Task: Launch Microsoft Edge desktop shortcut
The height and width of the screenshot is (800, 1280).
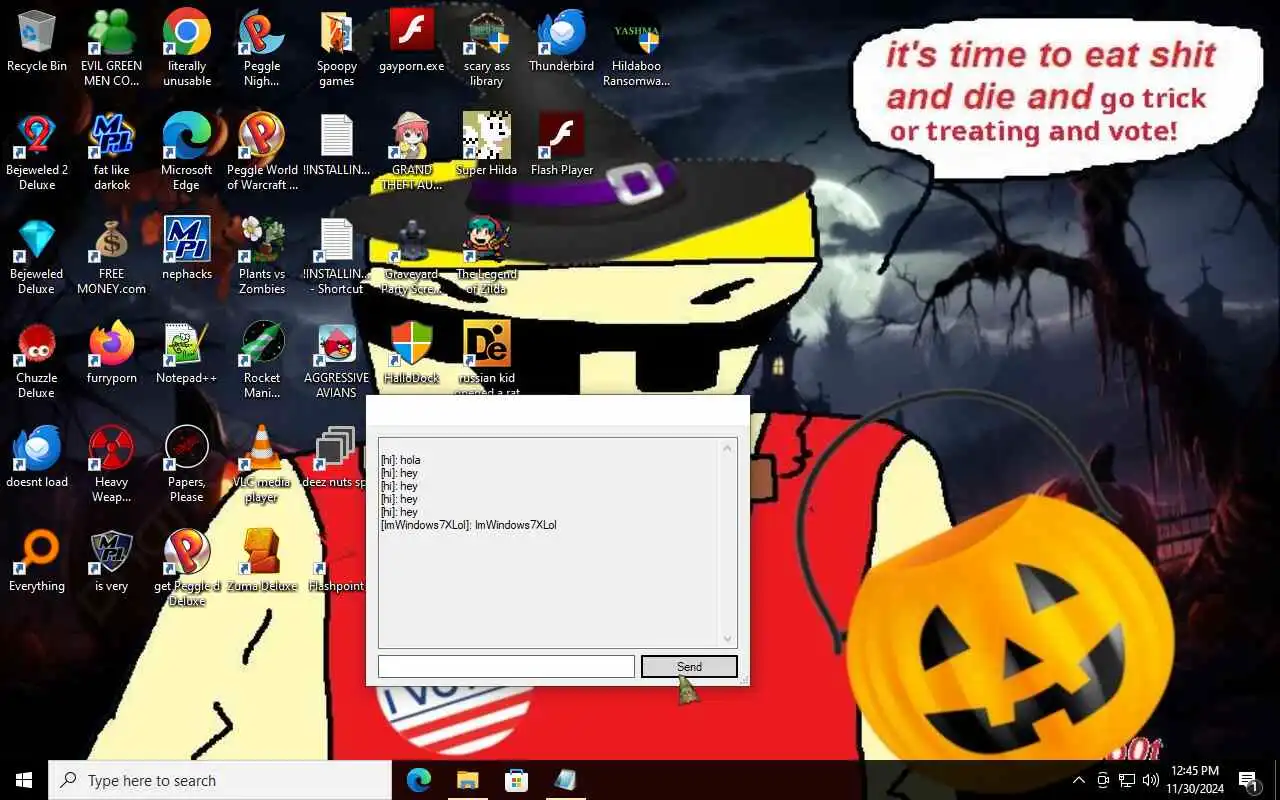Action: (x=187, y=152)
